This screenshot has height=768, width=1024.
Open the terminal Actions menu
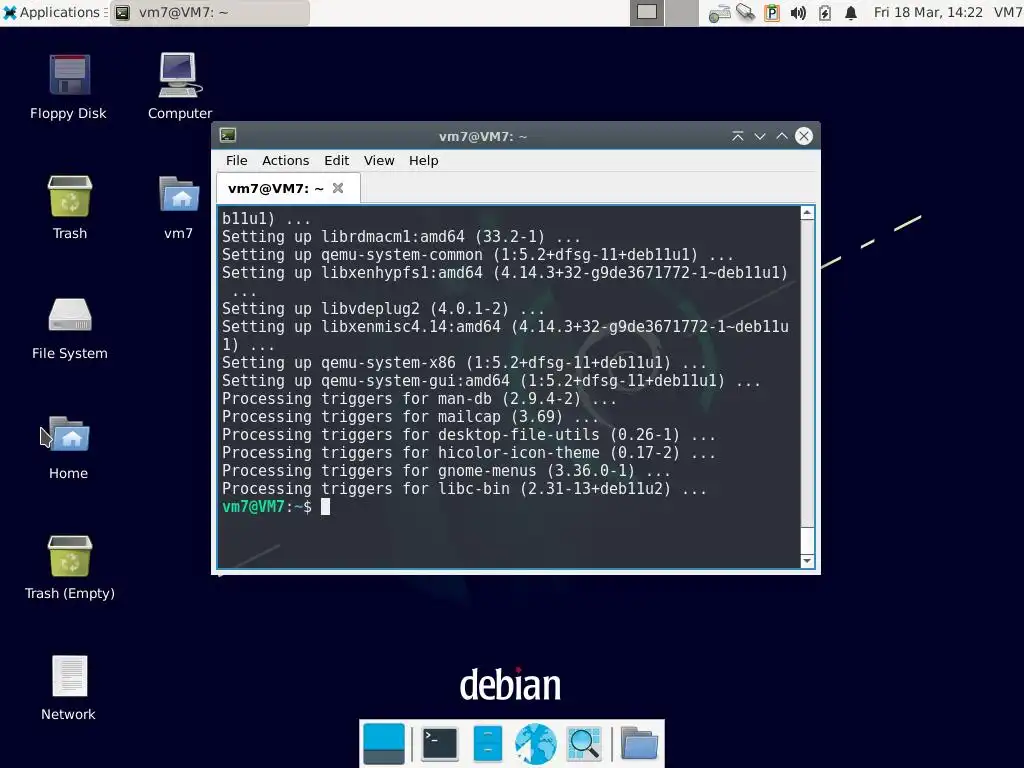(285, 161)
